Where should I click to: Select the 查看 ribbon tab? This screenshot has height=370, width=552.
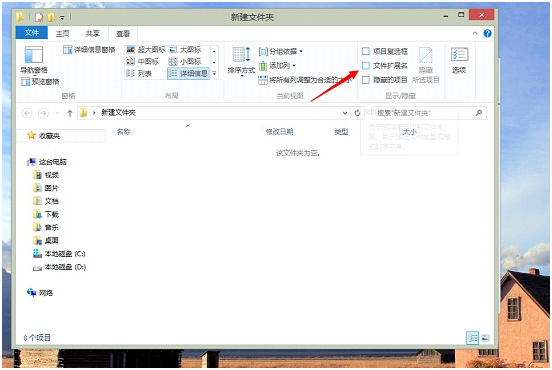pyautogui.click(x=123, y=34)
